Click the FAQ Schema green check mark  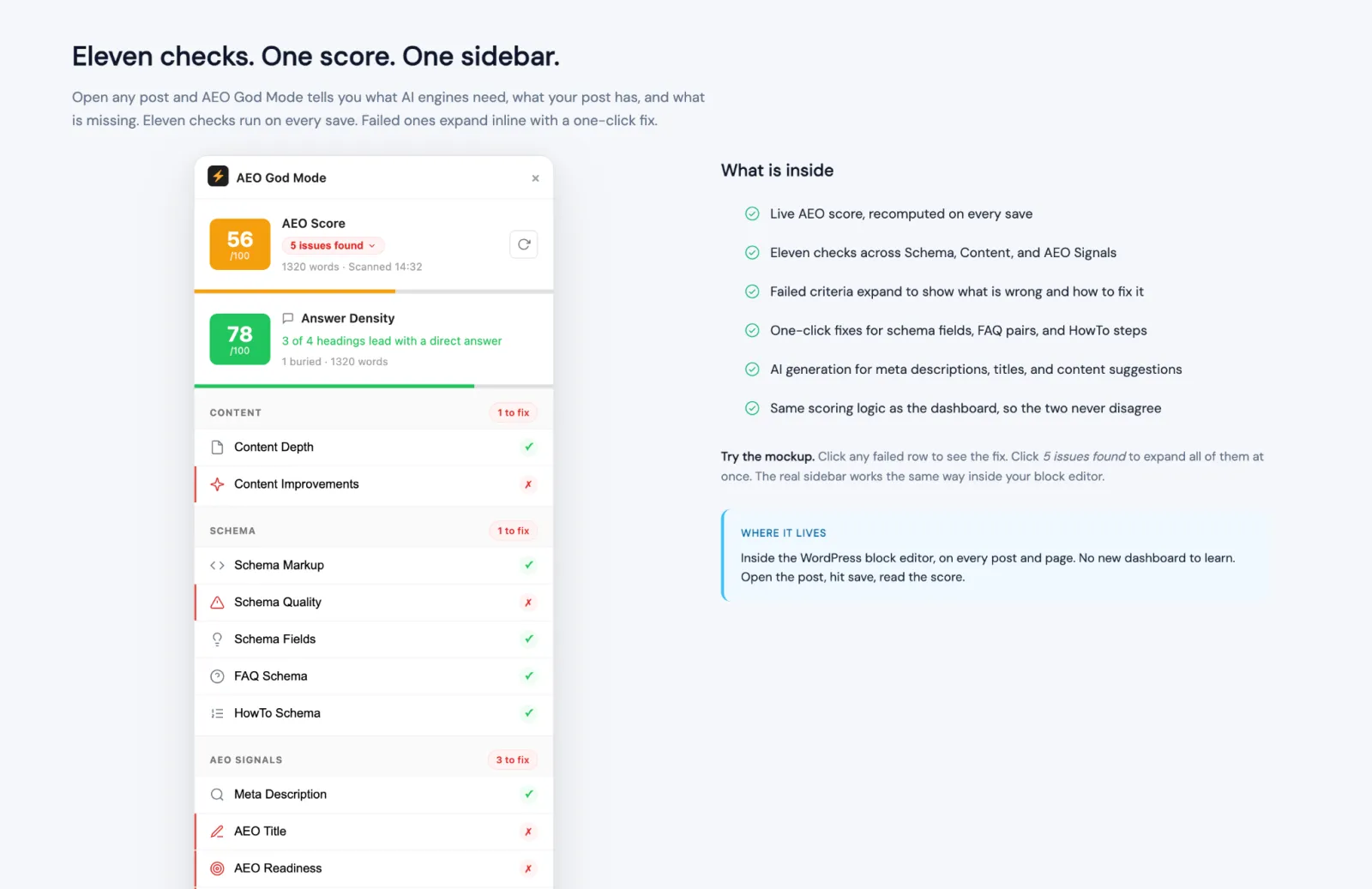tap(529, 676)
